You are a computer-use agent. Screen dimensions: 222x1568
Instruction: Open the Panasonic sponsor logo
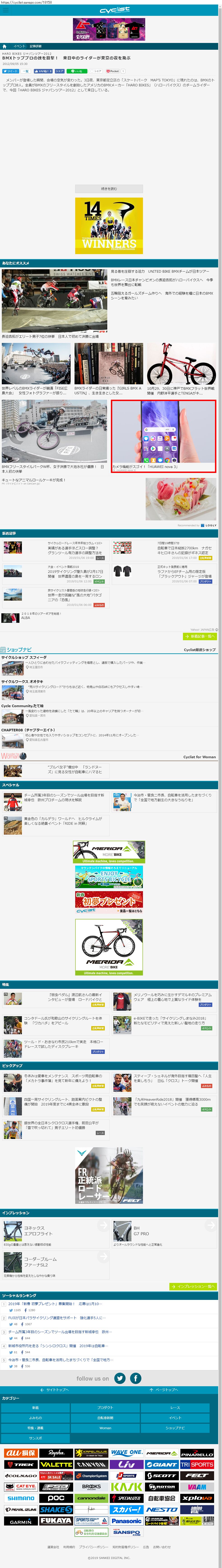pyautogui.click(x=126, y=1521)
